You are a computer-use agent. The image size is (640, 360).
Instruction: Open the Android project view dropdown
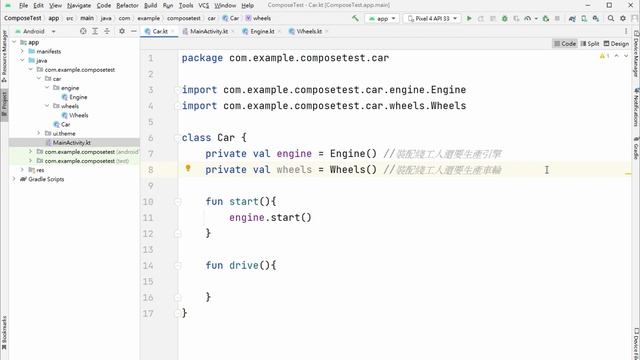click(35, 31)
